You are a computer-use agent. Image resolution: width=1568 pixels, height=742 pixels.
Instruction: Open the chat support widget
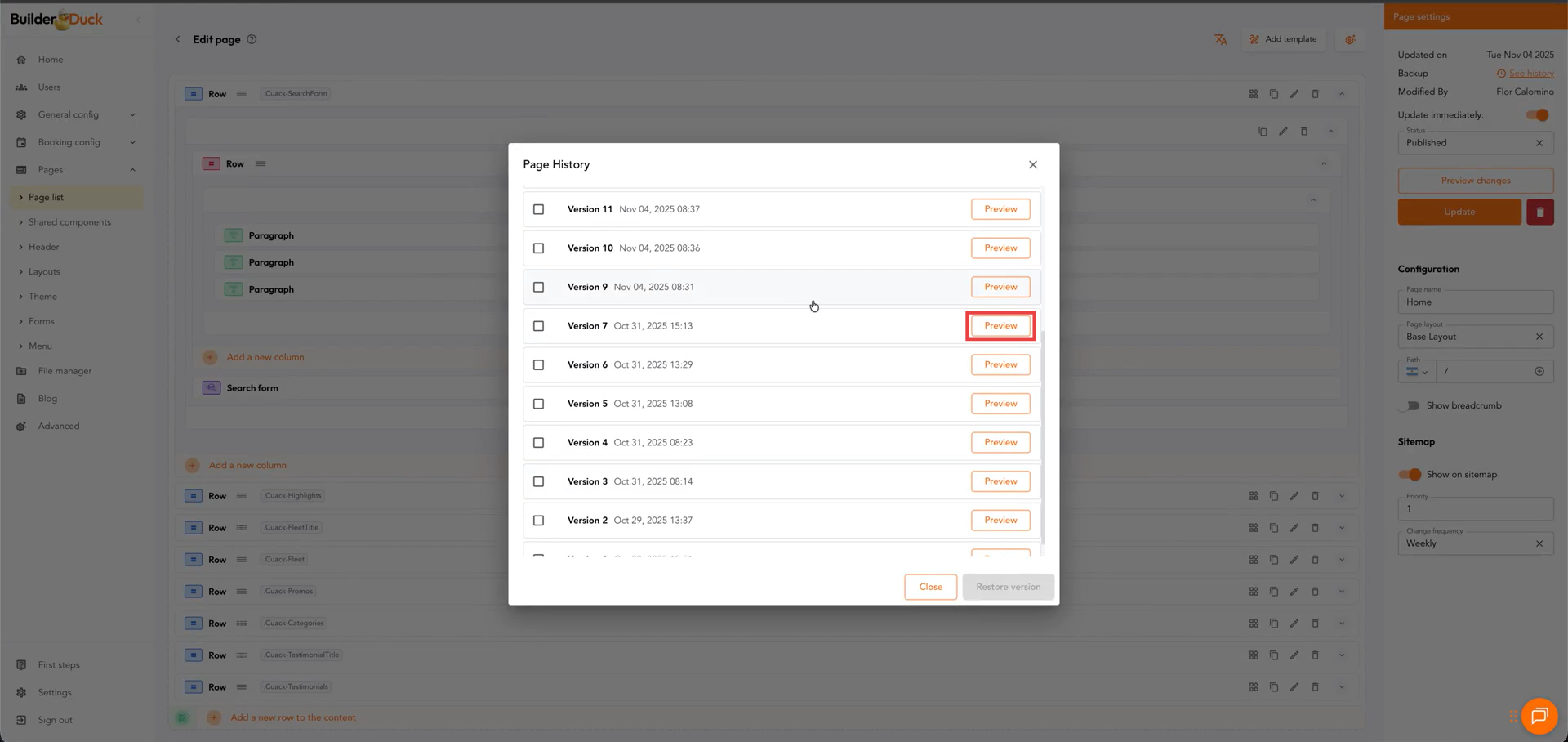pyautogui.click(x=1539, y=716)
